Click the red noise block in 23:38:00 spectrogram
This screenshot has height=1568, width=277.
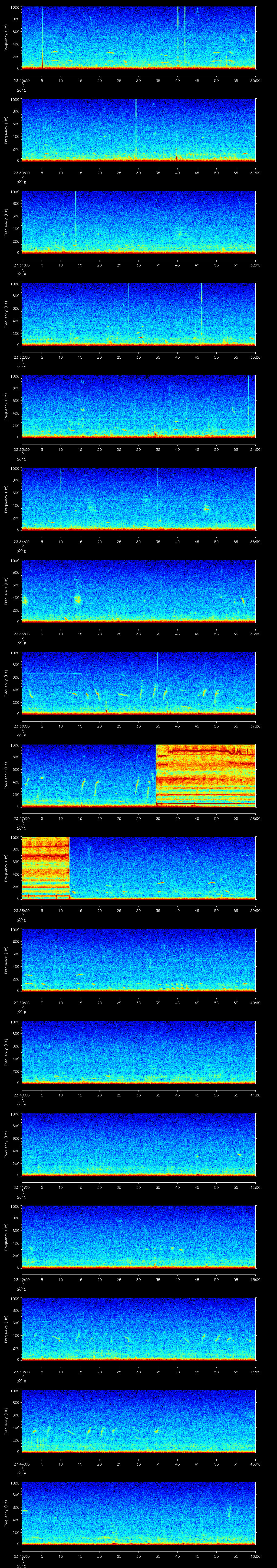click(45, 867)
